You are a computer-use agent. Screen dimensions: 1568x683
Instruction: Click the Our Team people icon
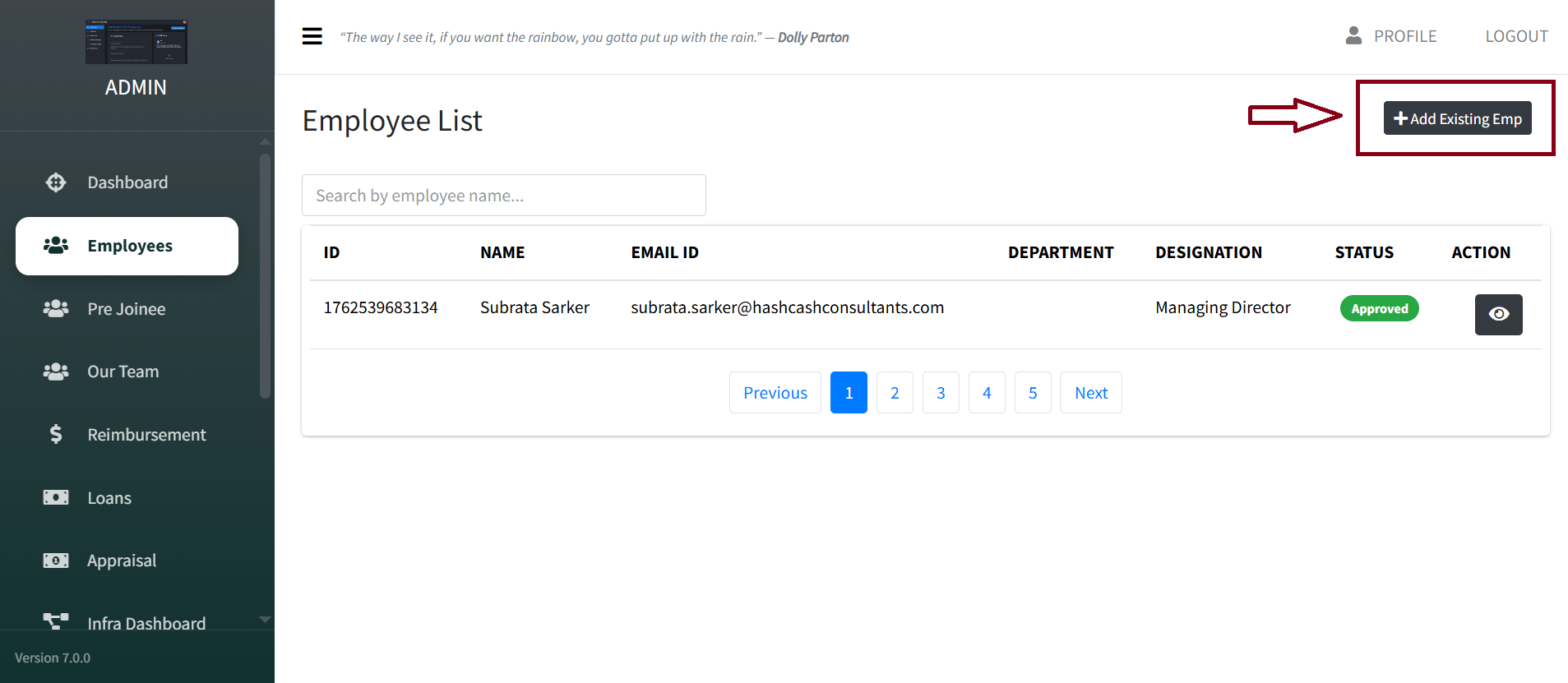click(56, 371)
